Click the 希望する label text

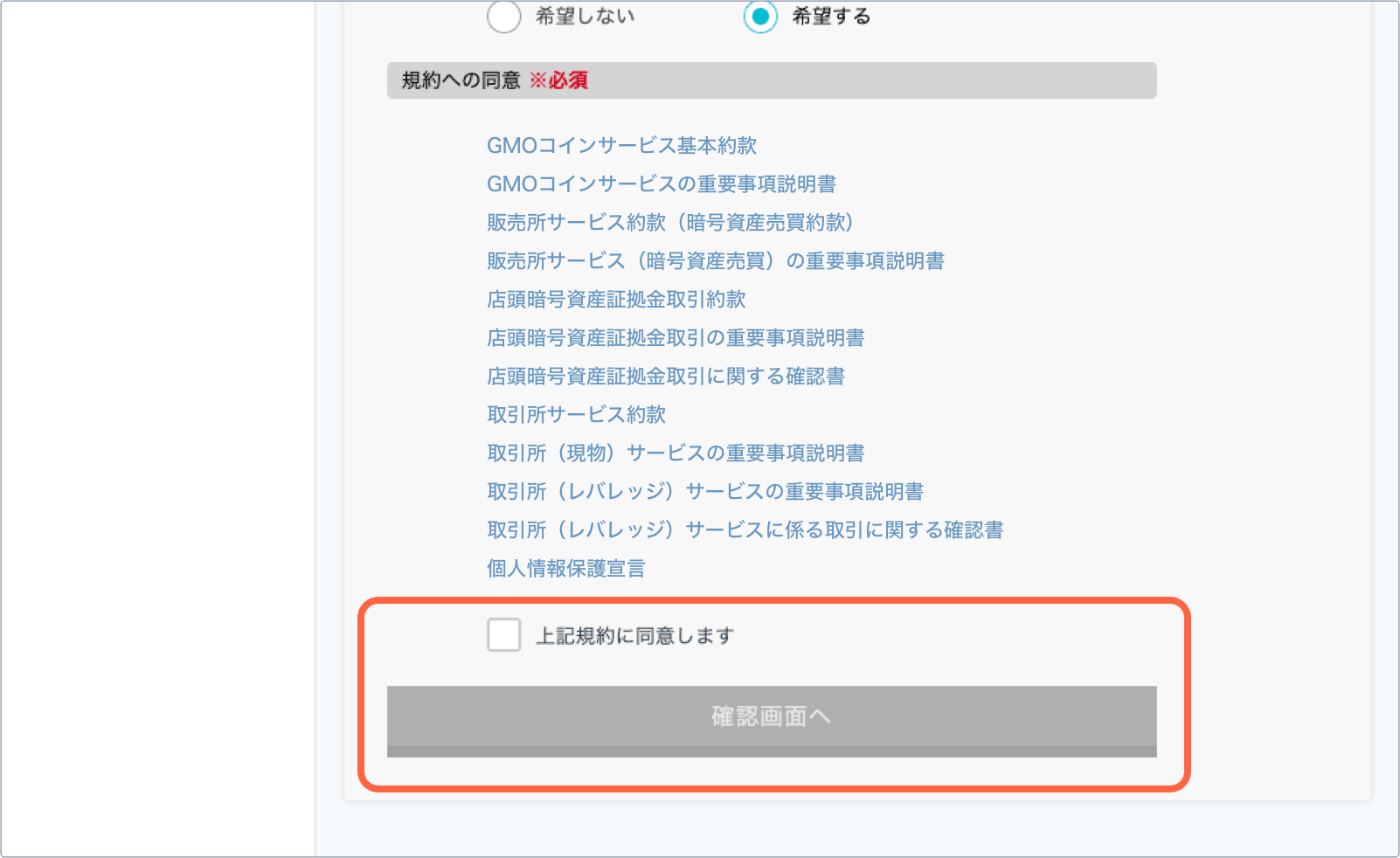(x=831, y=16)
